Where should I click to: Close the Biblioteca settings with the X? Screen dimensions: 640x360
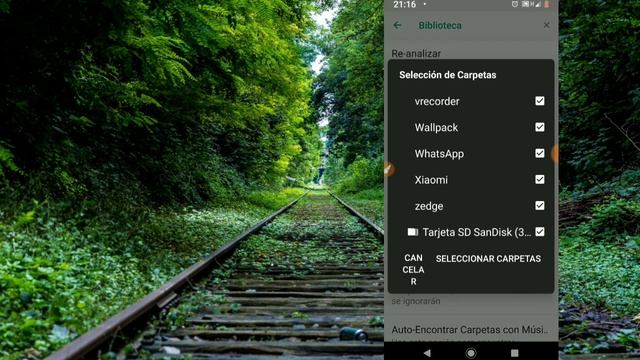tap(547, 25)
